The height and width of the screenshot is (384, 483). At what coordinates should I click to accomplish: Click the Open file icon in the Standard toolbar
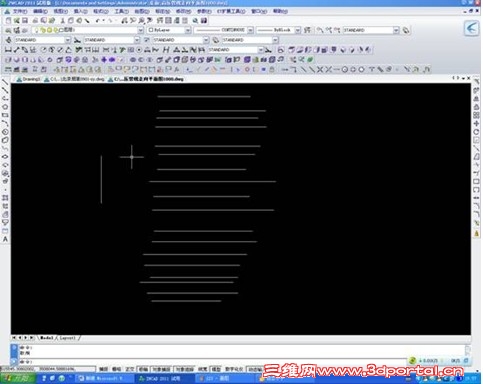17,21
